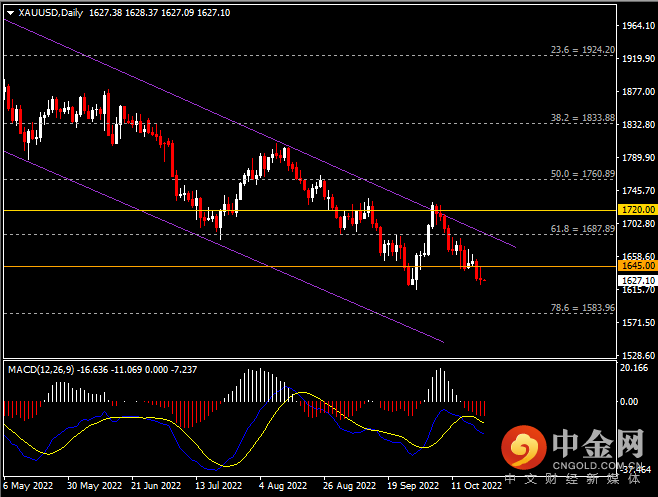Click the 13 Jul 2022 date marker
This screenshot has width=658, height=497.
coord(218,485)
